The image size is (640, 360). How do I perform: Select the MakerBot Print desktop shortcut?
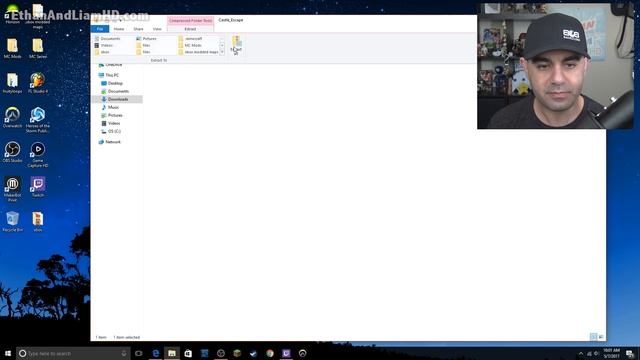(12, 189)
